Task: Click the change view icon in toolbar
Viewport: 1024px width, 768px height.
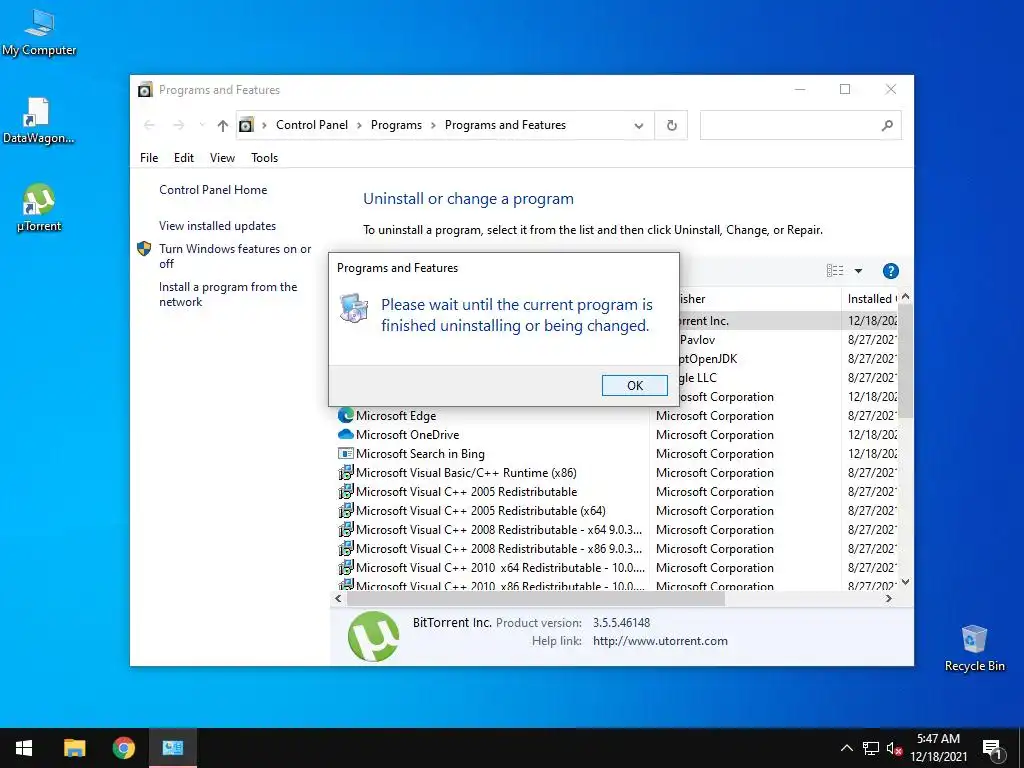Action: point(835,270)
